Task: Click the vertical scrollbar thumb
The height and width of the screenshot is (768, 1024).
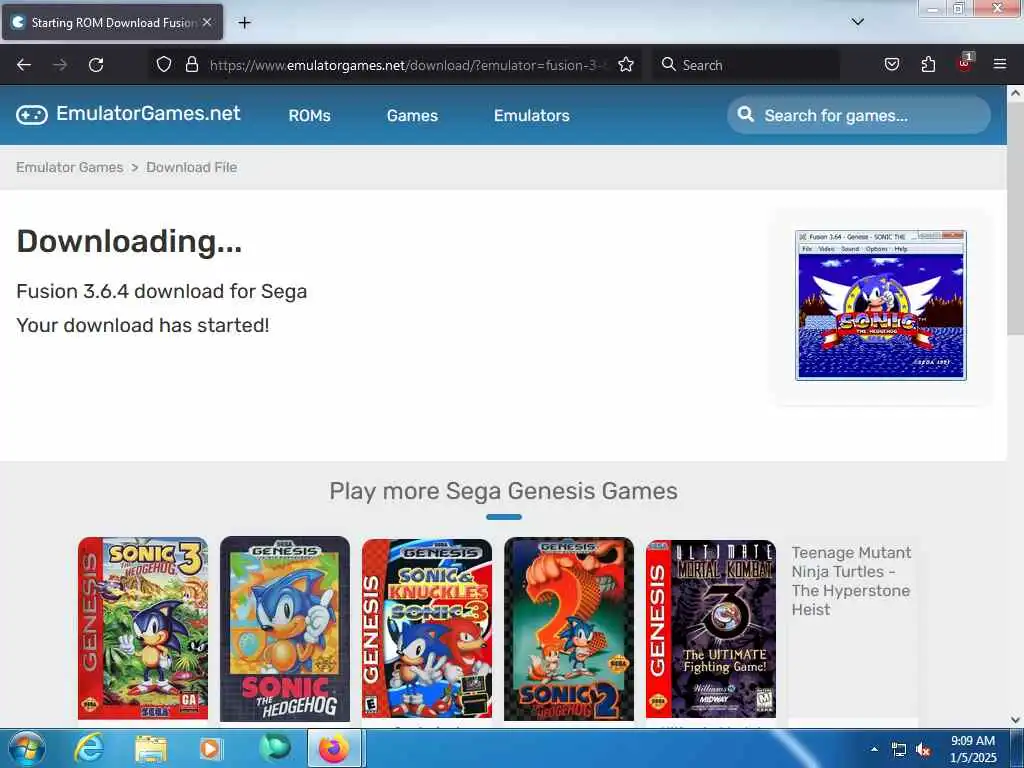Action: (x=1015, y=219)
